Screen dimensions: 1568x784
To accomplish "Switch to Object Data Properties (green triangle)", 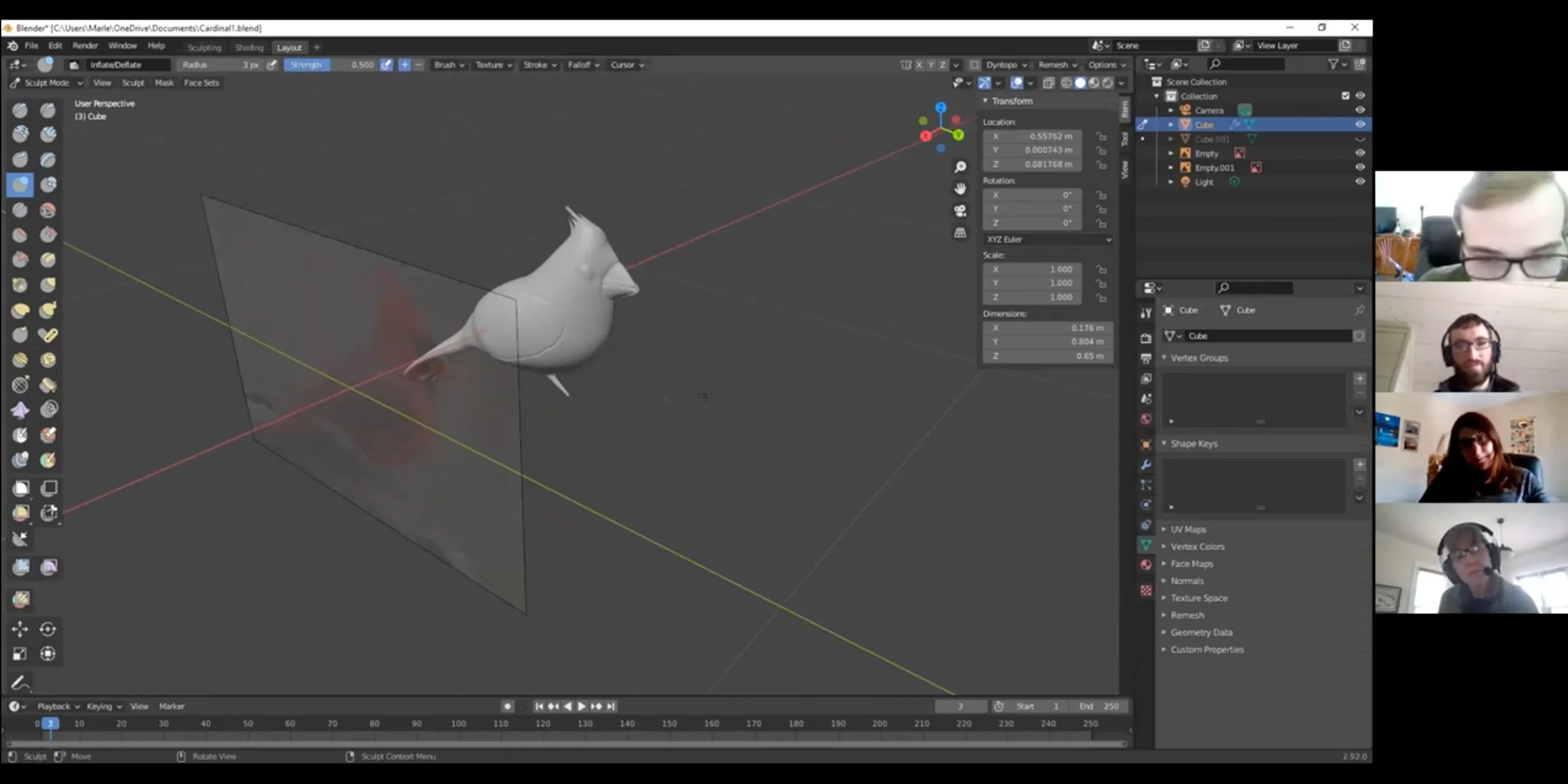I will pos(1147,544).
